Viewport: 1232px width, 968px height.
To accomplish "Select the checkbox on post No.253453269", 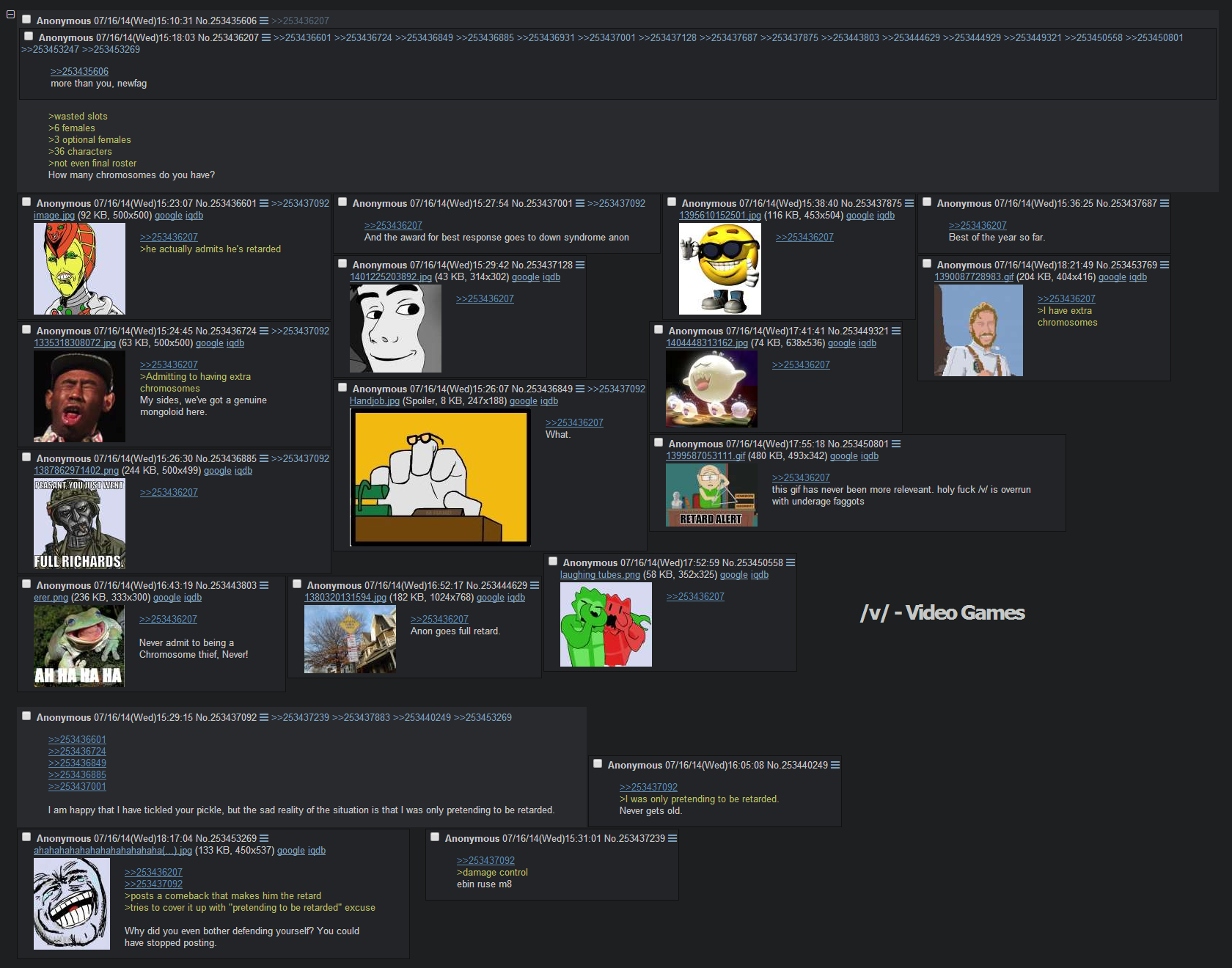I will tap(26, 837).
